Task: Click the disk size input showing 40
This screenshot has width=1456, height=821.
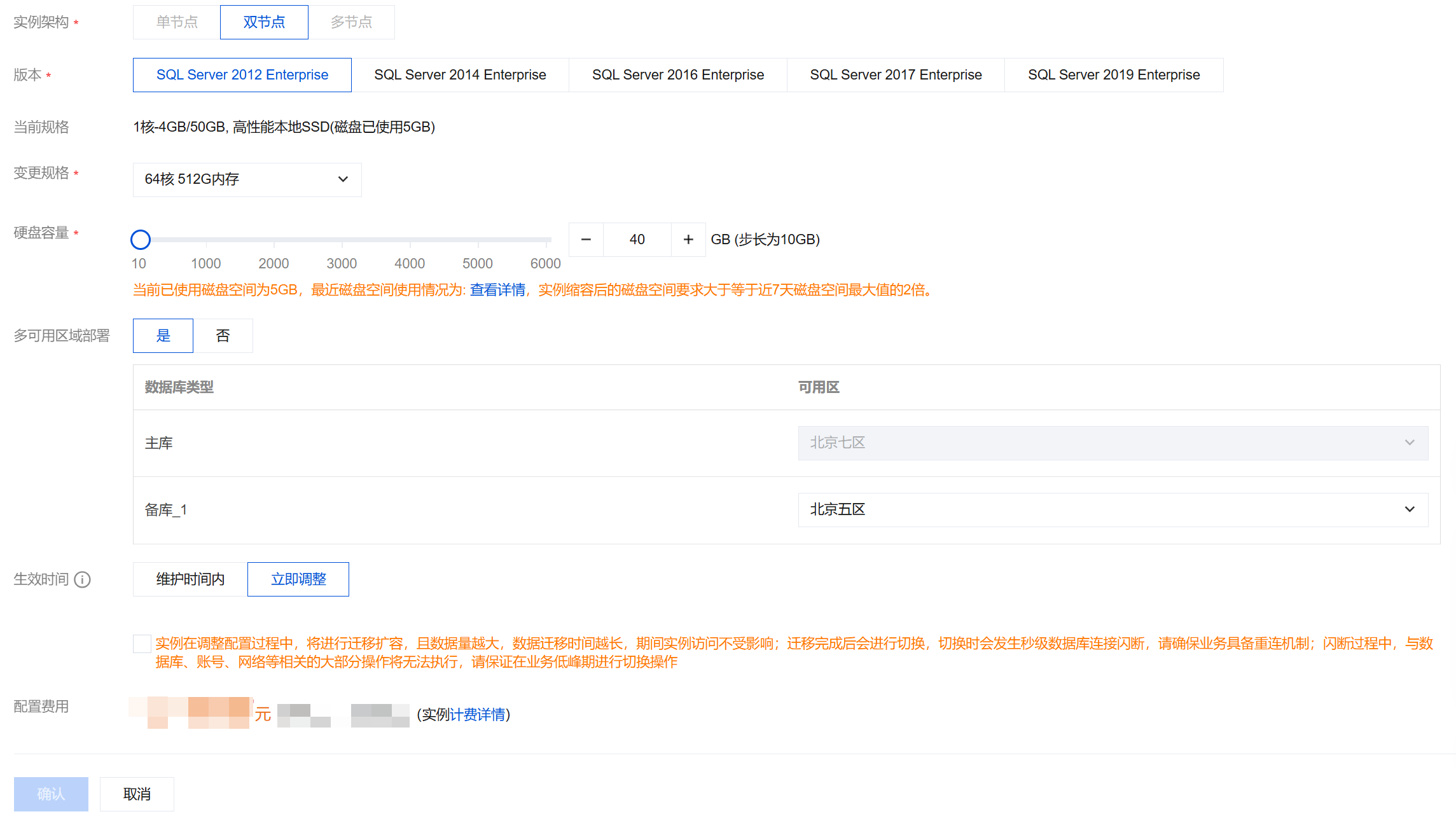Action: 637,240
